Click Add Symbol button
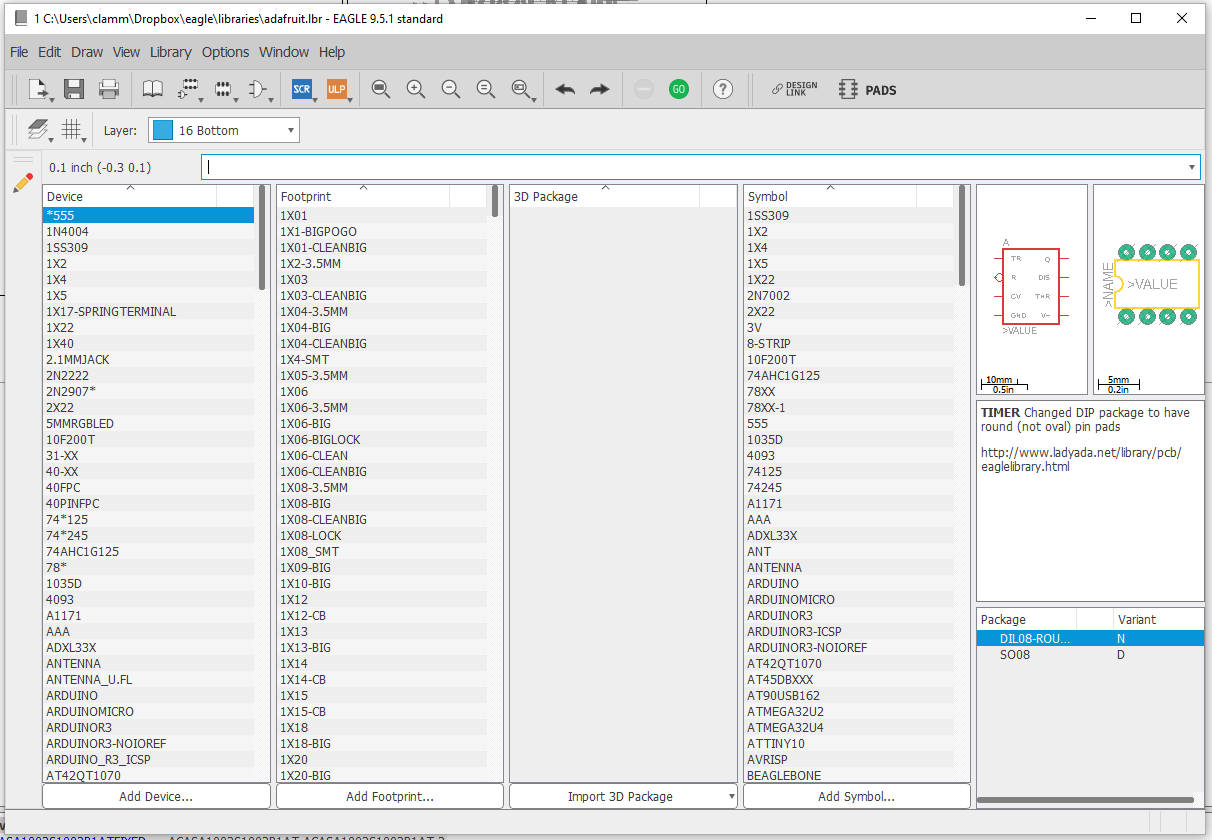Image resolution: width=1212 pixels, height=840 pixels. point(855,796)
